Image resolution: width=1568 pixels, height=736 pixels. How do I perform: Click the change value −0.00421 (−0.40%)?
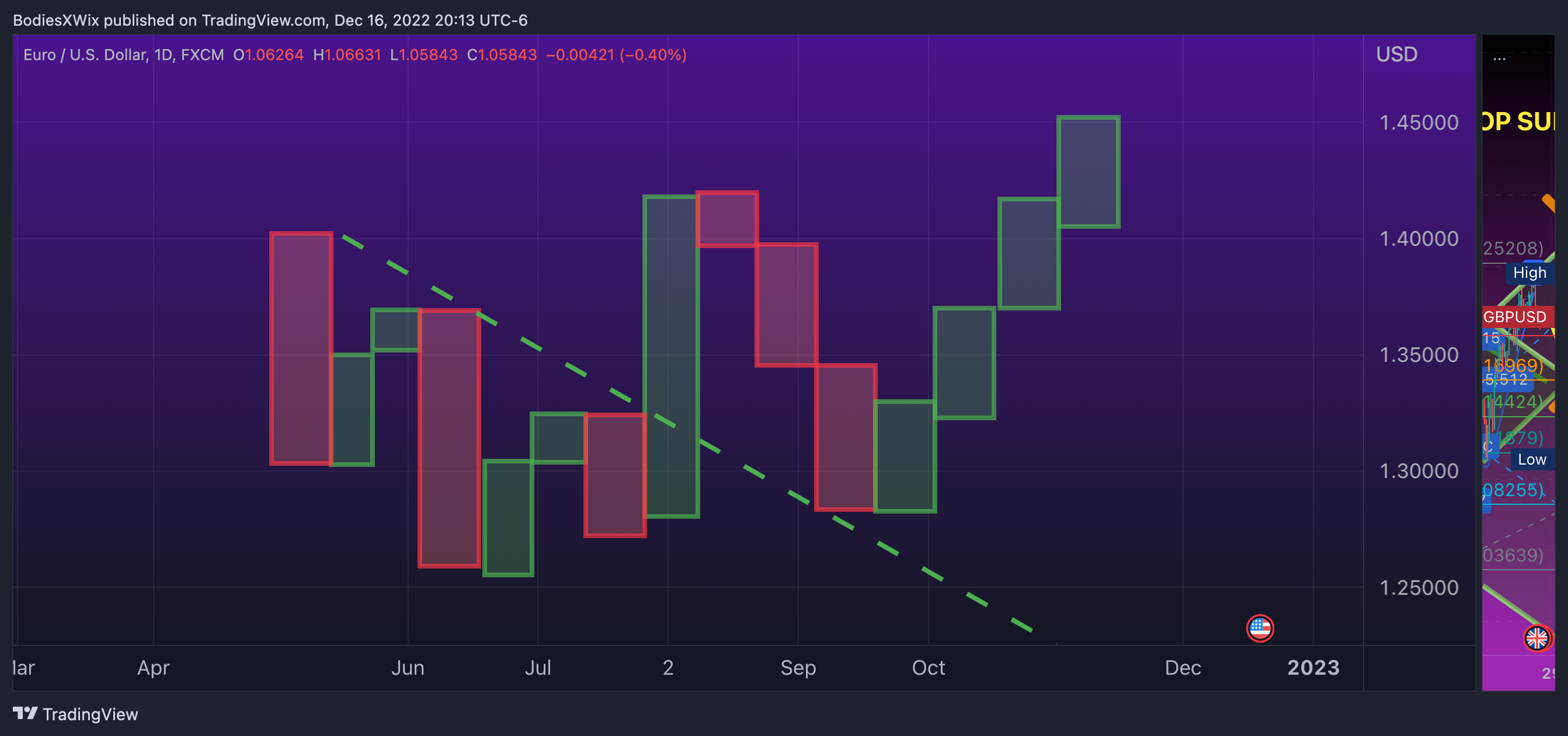[x=616, y=55]
